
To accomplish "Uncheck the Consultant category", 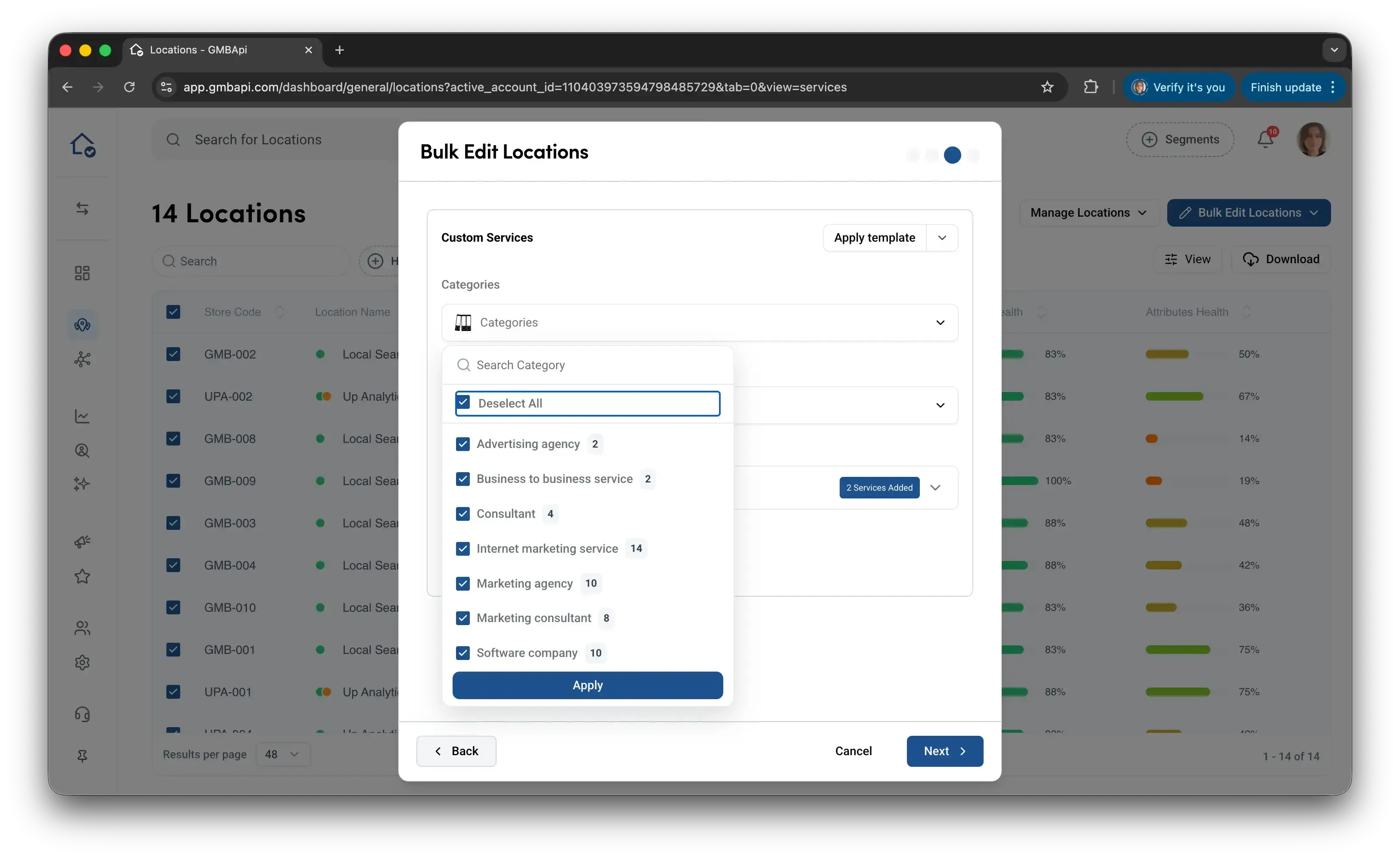I will click(x=462, y=514).
